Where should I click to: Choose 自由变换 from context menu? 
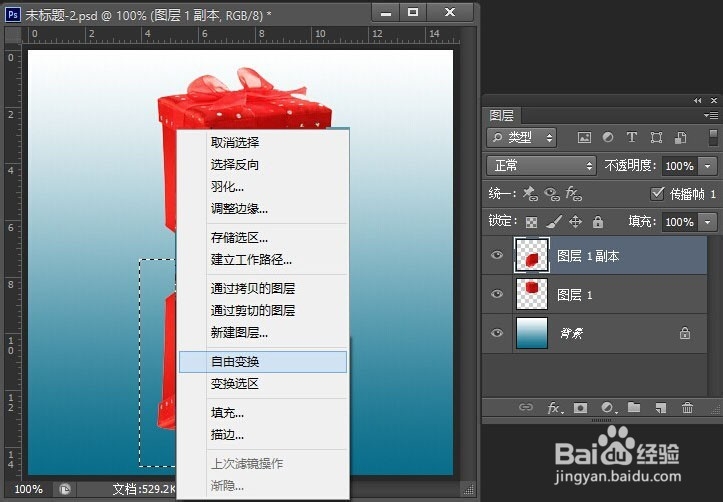[x=263, y=362]
